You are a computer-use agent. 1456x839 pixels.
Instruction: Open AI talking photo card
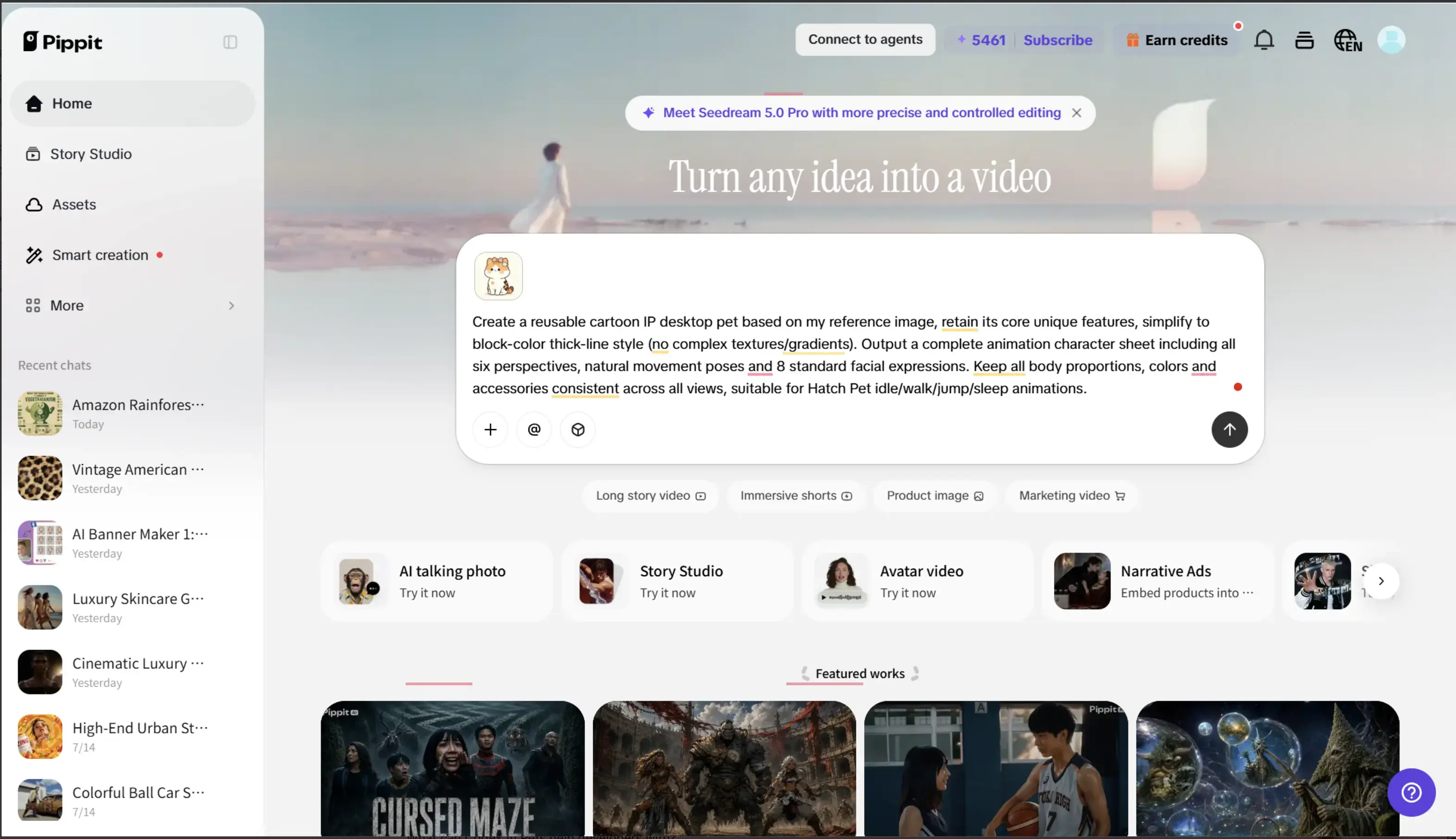pyautogui.click(x=437, y=581)
